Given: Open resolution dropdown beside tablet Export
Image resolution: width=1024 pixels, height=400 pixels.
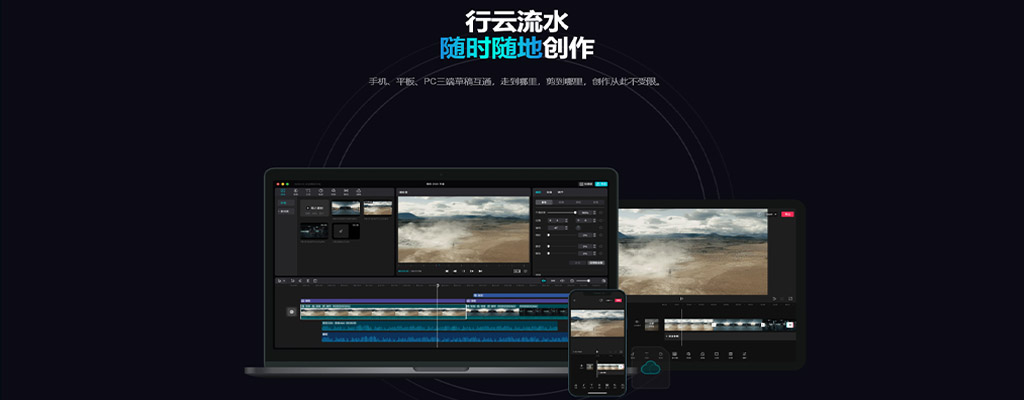Looking at the screenshot, I should tap(771, 214).
